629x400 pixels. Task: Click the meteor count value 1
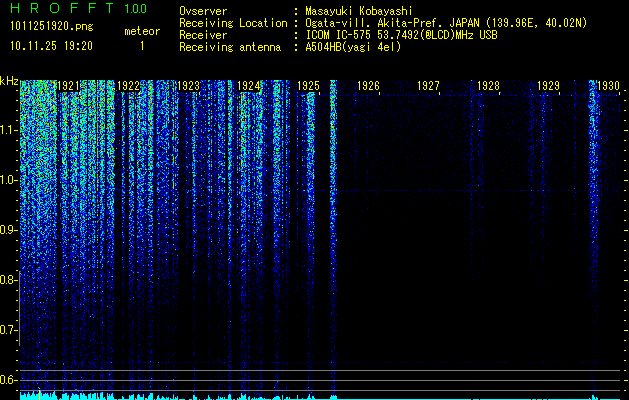point(142,46)
